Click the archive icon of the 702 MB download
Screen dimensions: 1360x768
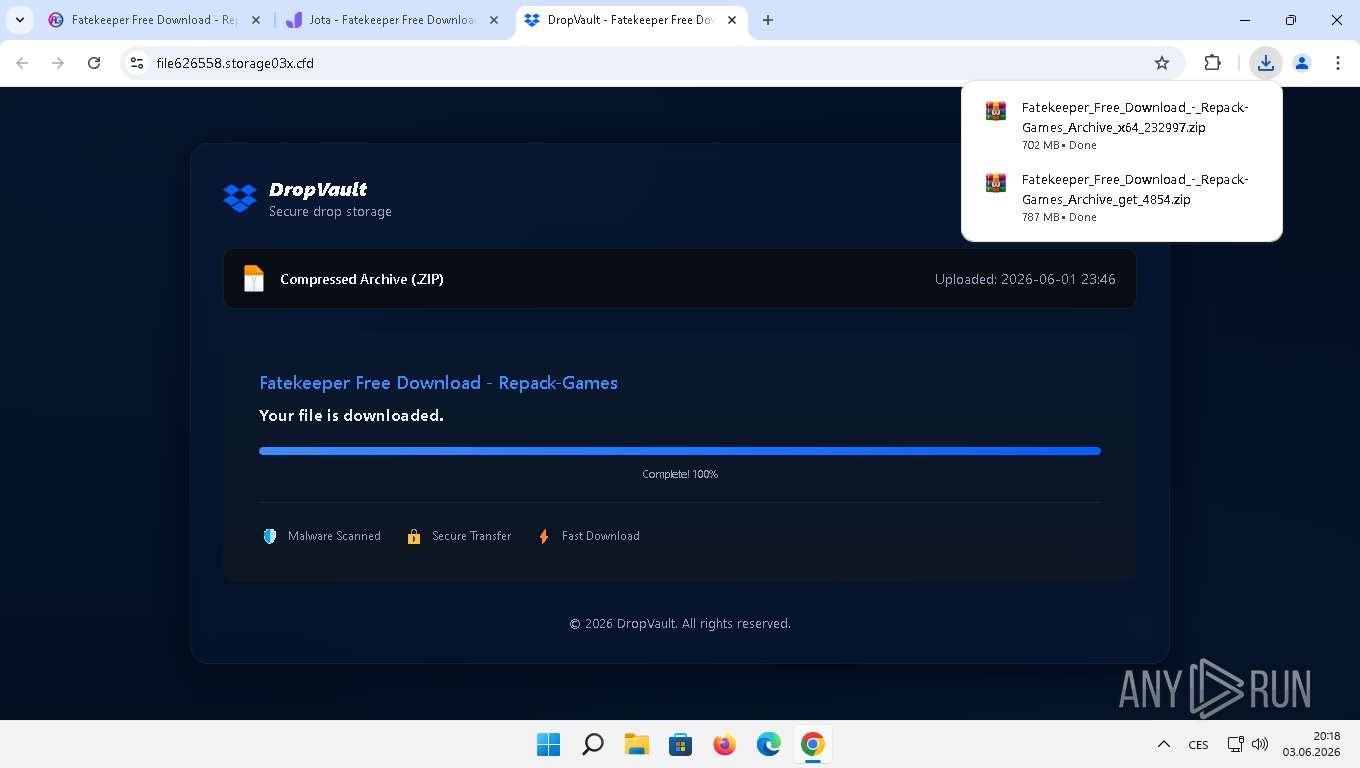point(996,111)
